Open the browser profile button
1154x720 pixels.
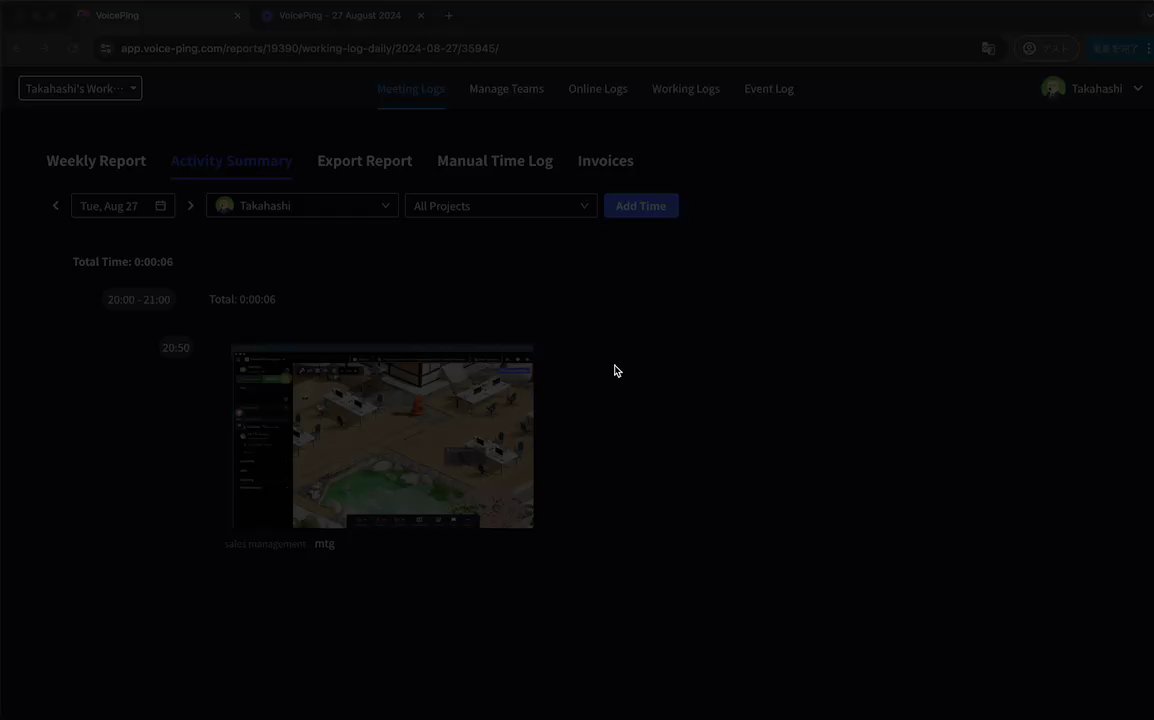coord(1046,49)
